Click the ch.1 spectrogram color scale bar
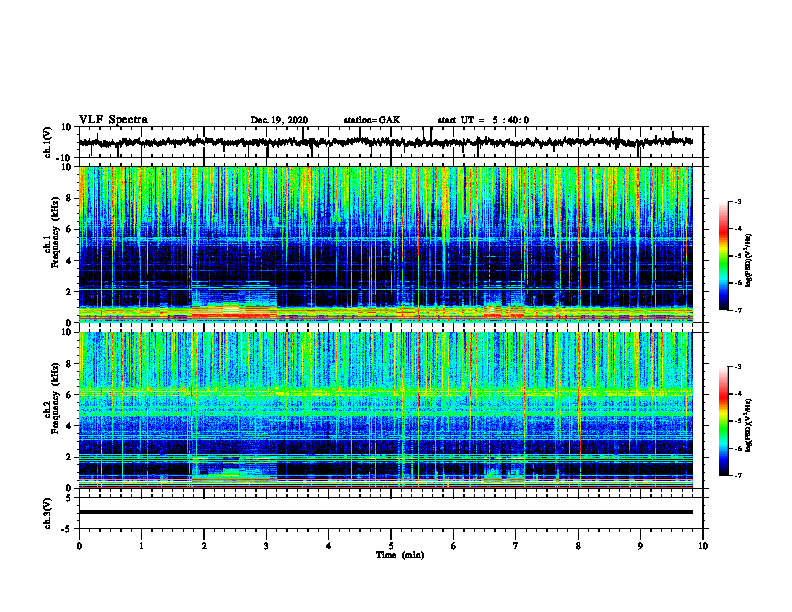 pyautogui.click(x=724, y=256)
